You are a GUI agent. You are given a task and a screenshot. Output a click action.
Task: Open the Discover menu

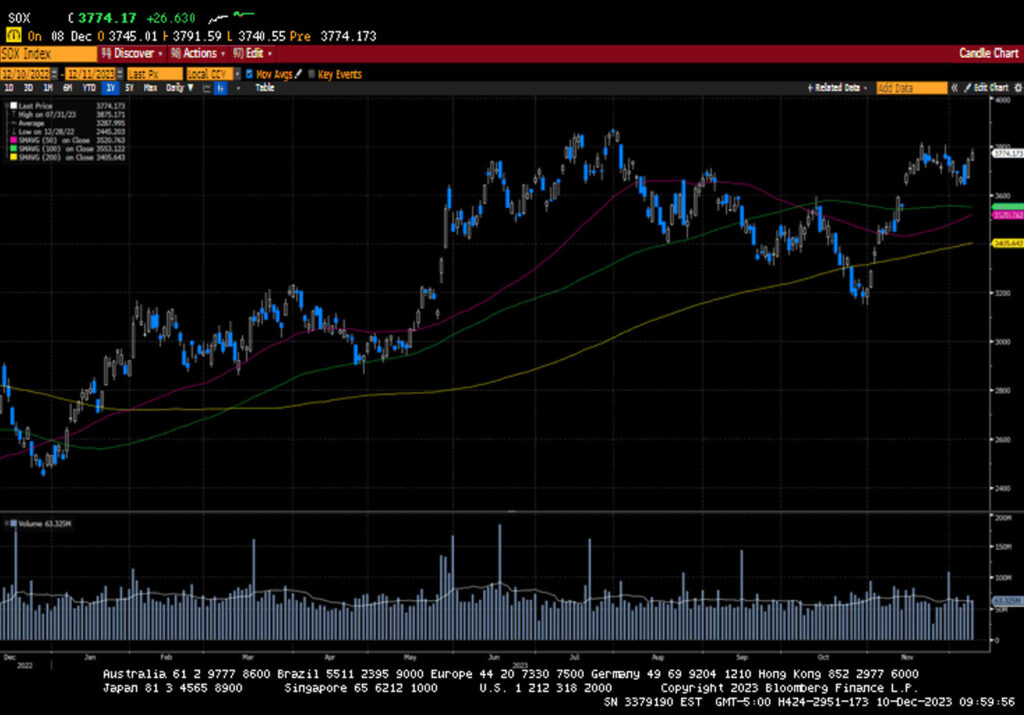coord(132,53)
